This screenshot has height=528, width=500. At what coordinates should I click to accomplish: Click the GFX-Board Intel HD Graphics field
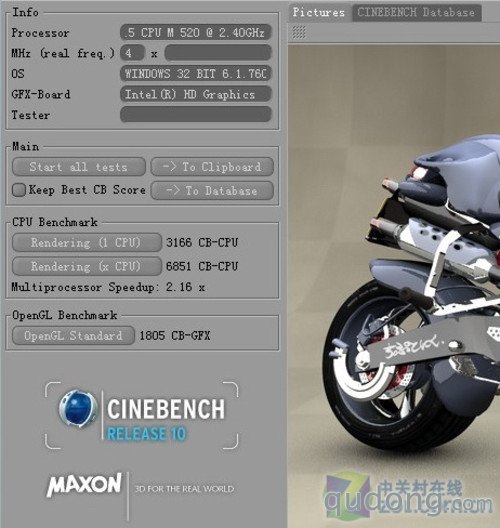point(196,94)
